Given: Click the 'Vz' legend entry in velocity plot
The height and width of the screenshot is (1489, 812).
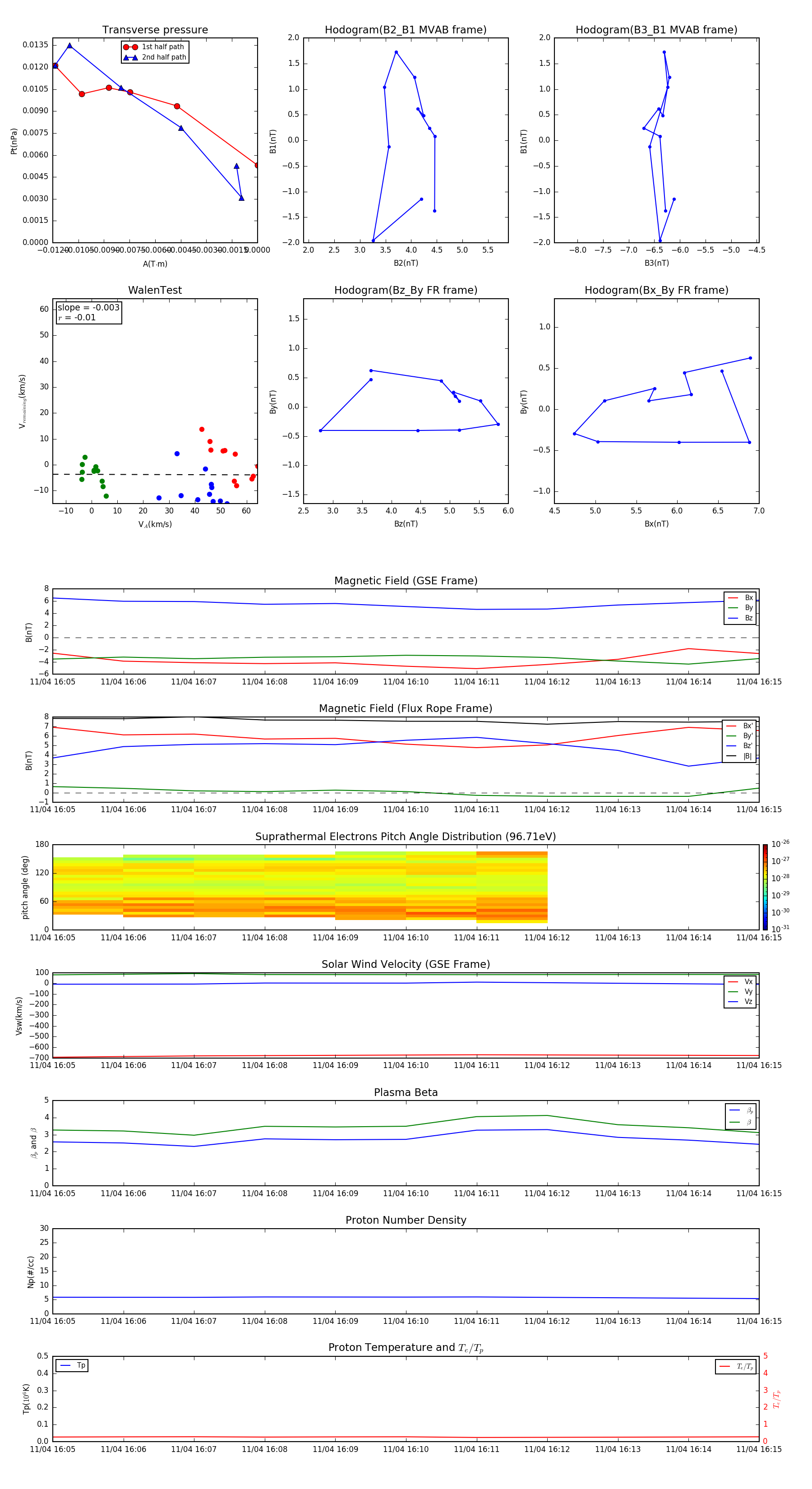Looking at the screenshot, I should [x=740, y=1002].
